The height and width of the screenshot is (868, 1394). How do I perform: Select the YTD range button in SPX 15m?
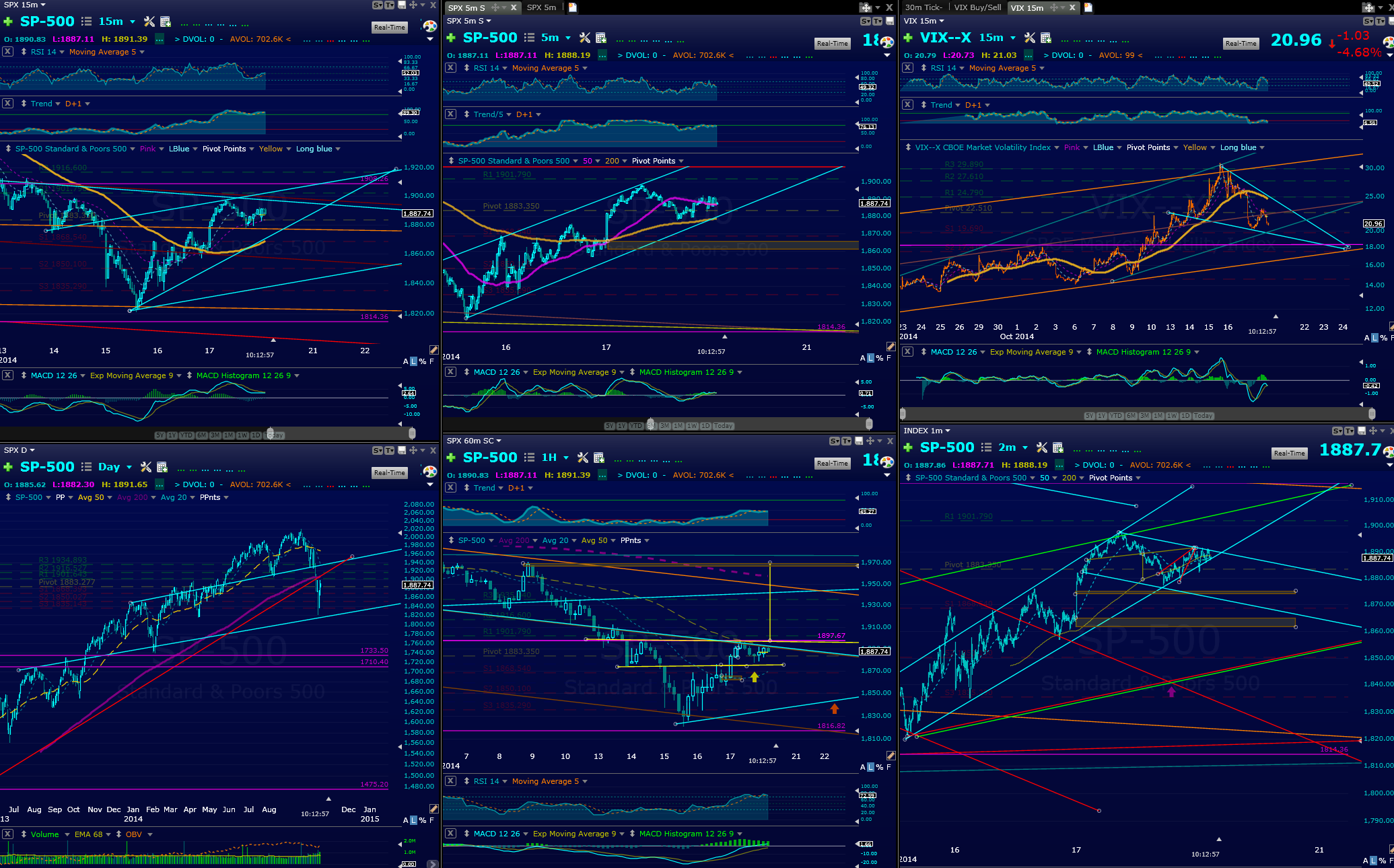(x=186, y=435)
